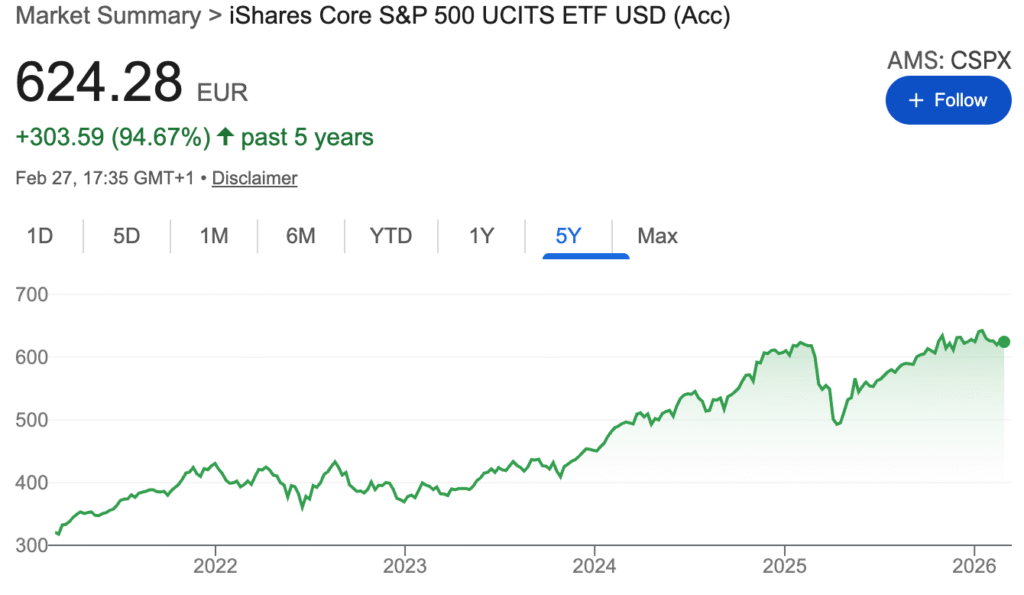Click the green endpoint dot on chart
This screenshot has height=595, width=1024.
coord(1004,342)
